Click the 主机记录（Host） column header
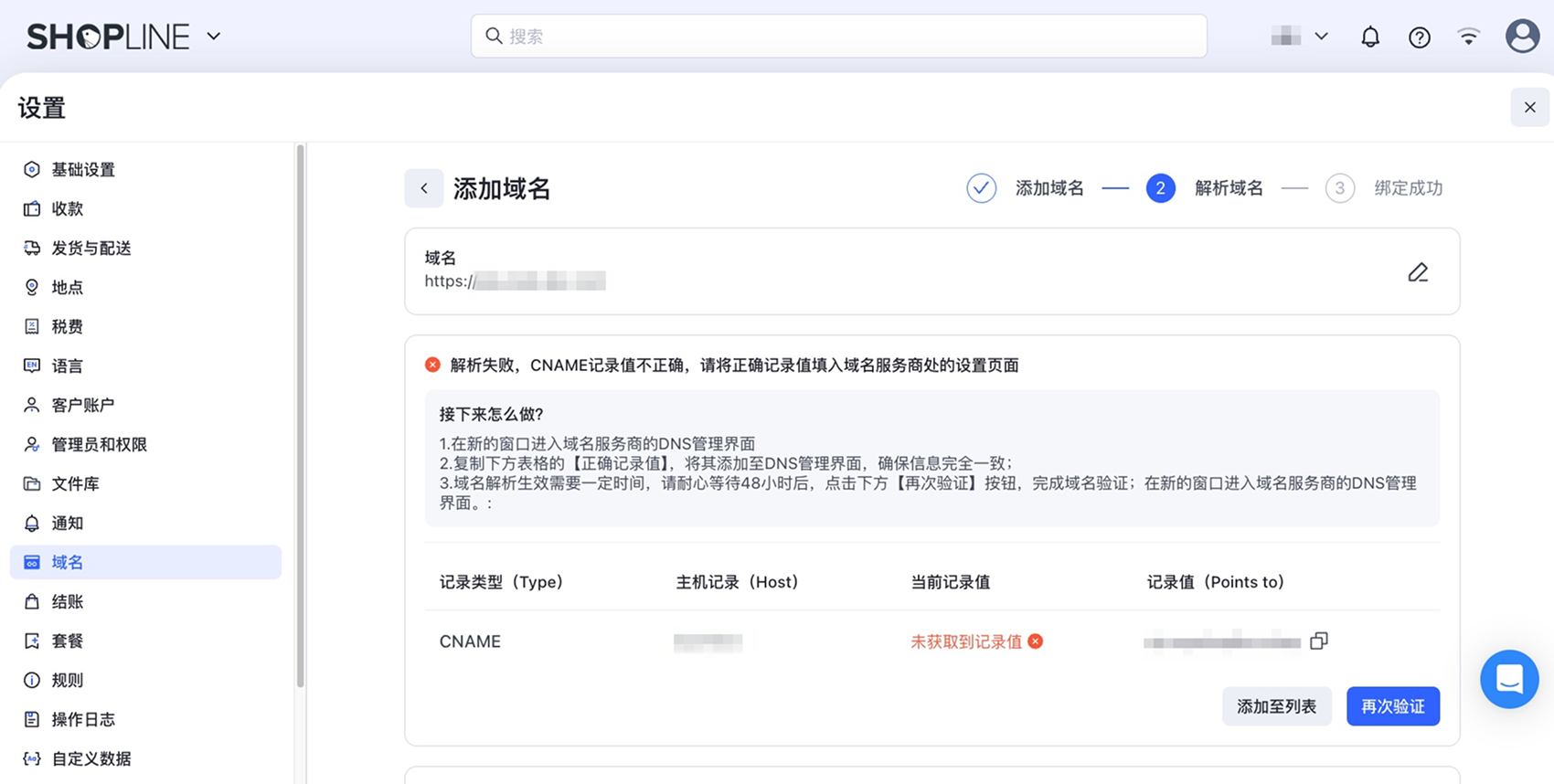 point(737,582)
